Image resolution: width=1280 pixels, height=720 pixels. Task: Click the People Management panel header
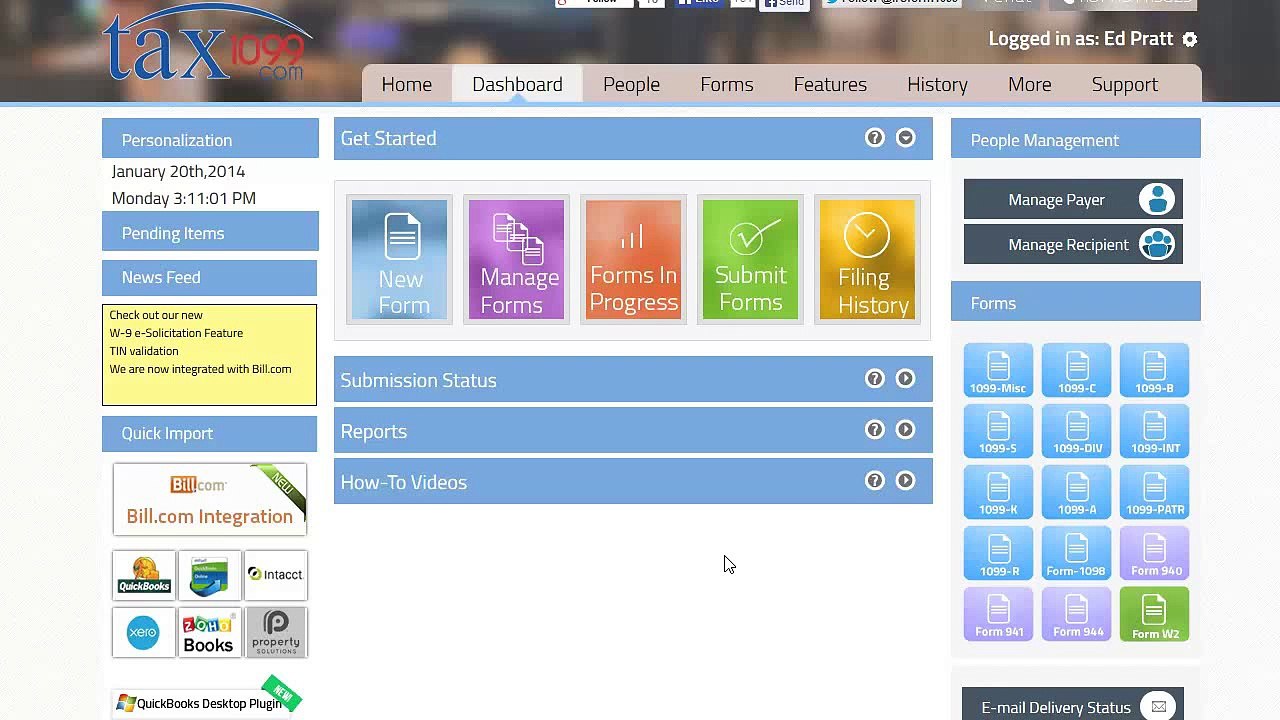coord(1076,139)
